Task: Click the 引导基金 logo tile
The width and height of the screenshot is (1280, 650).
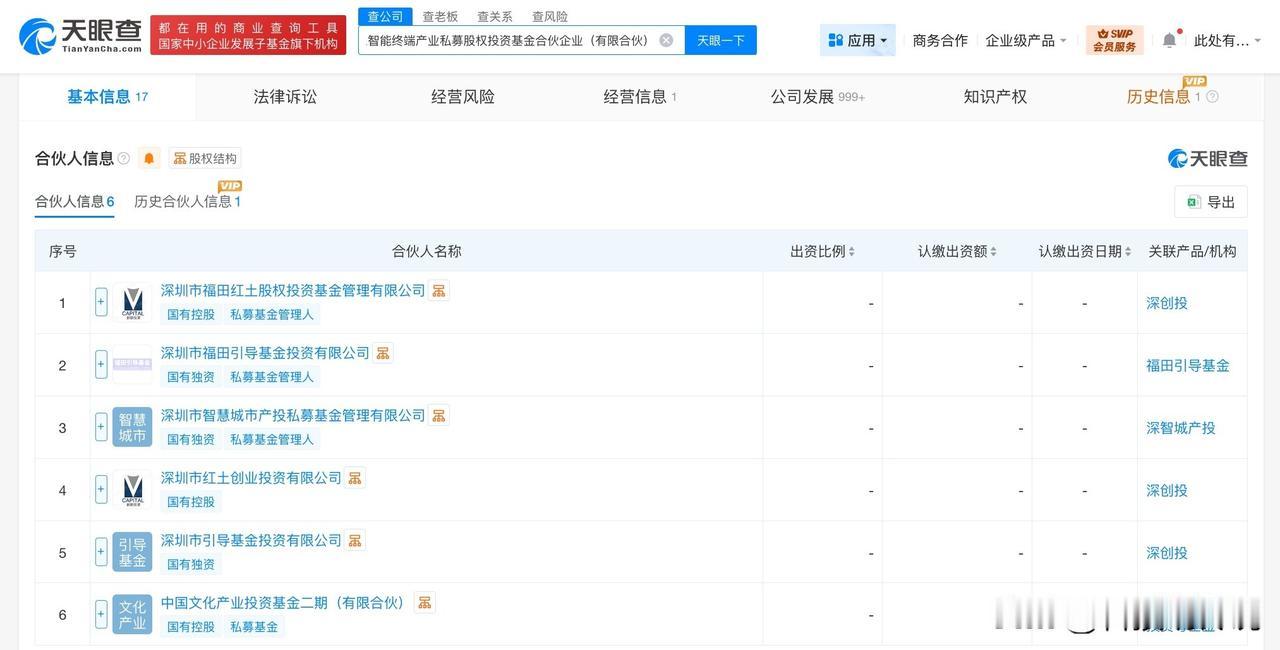Action: pos(132,552)
